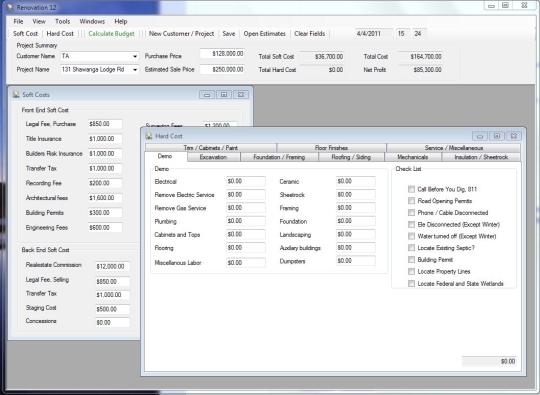Click the Engineering Fees field
This screenshot has width=540, height=395.
click(x=105, y=228)
